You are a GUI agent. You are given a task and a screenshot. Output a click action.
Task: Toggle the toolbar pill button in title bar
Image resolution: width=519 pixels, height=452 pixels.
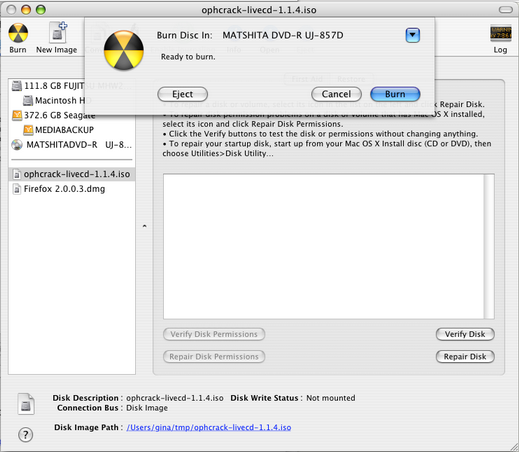[x=506, y=10]
